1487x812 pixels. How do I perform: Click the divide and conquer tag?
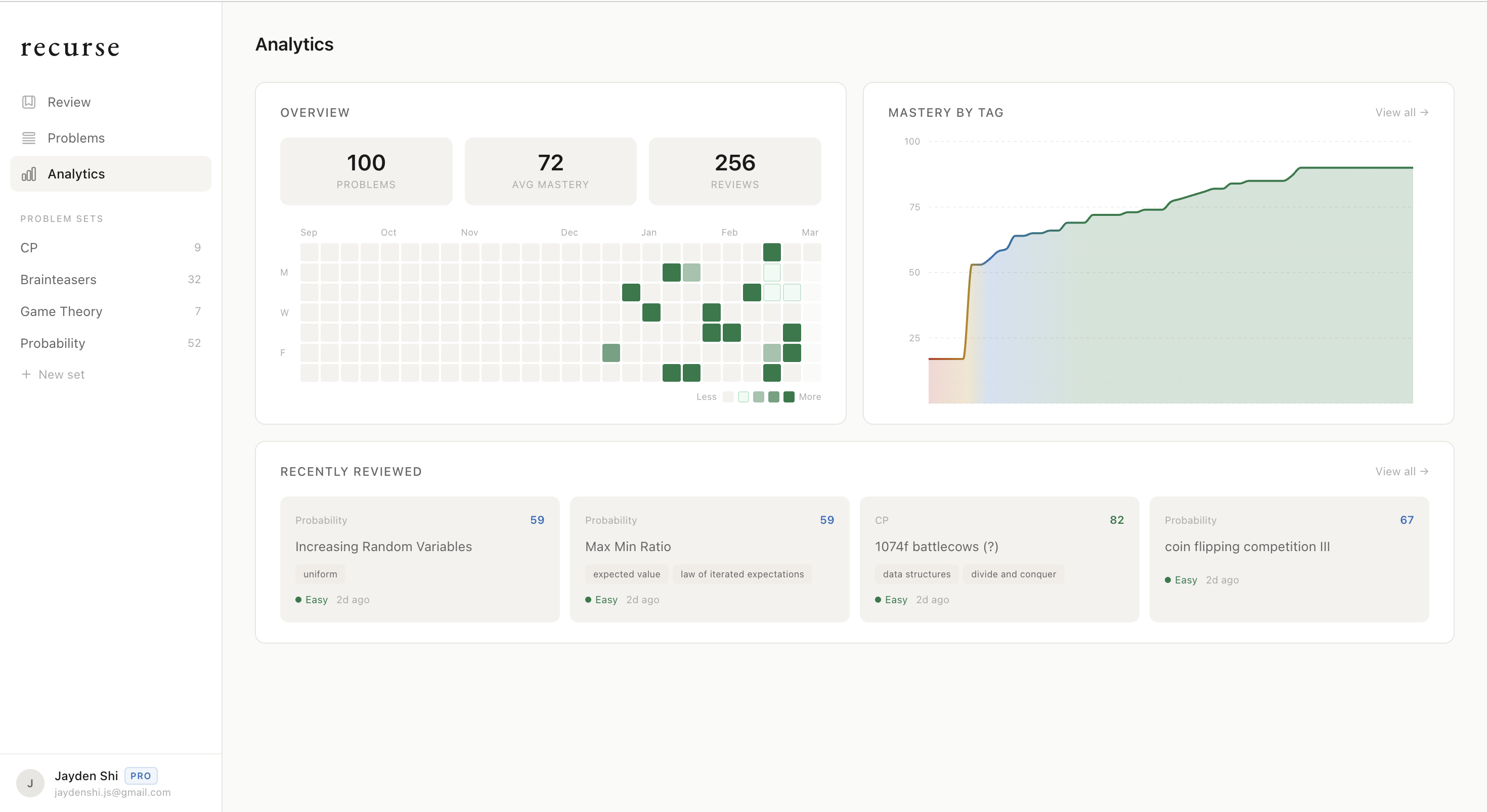point(1013,574)
